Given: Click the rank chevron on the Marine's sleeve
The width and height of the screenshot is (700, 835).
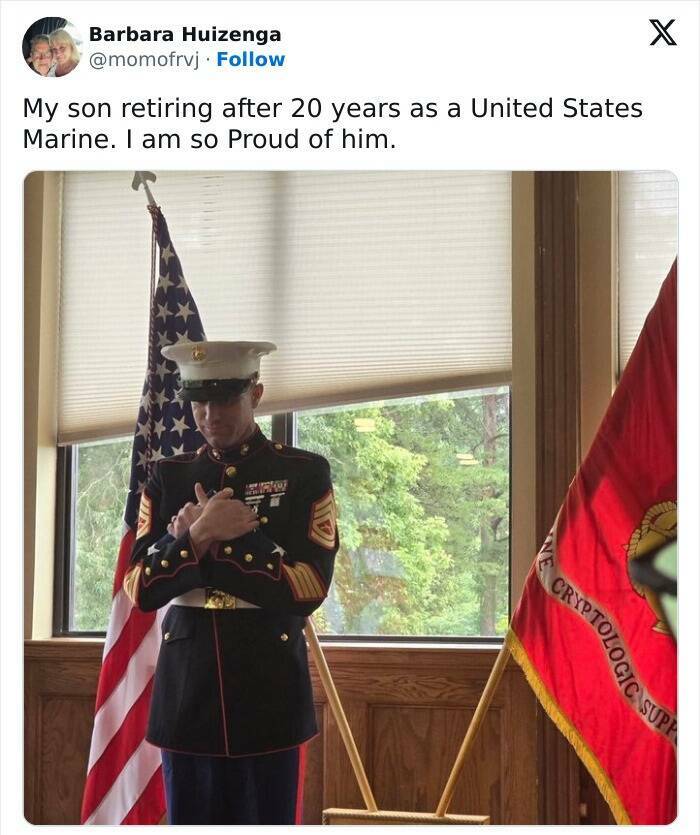Looking at the screenshot, I should [323, 521].
